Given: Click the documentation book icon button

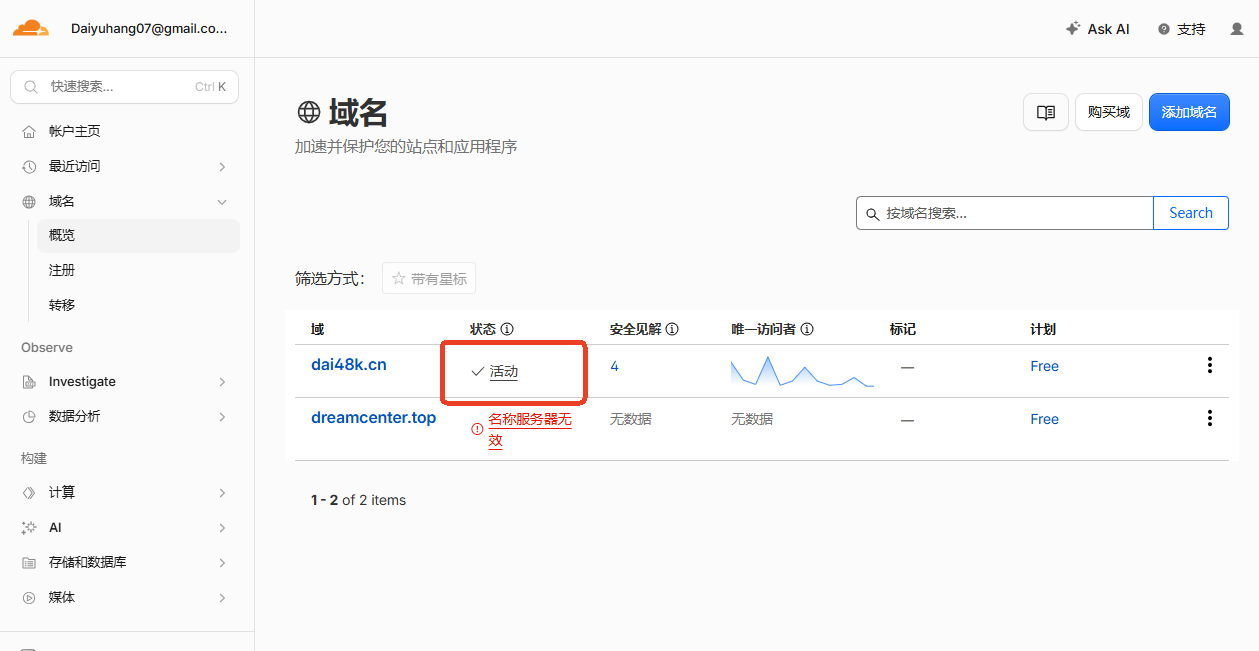Looking at the screenshot, I should point(1046,112).
